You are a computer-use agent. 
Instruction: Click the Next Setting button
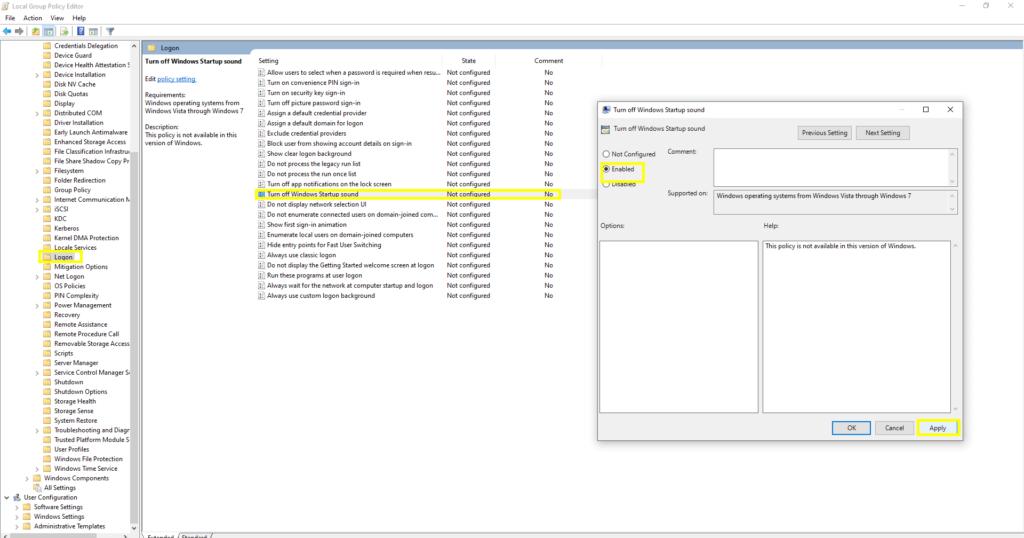pyautogui.click(x=883, y=133)
